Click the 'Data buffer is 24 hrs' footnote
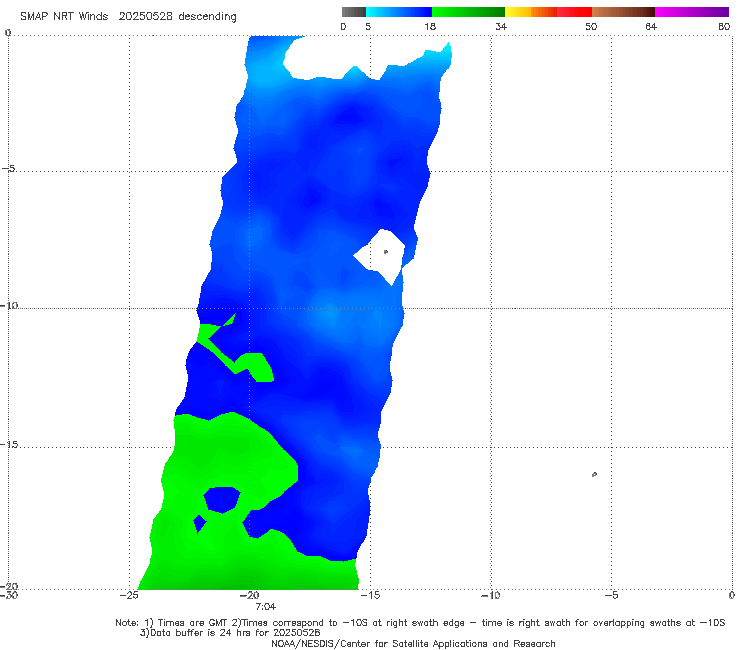The width and height of the screenshot is (740, 650). (x=230, y=633)
